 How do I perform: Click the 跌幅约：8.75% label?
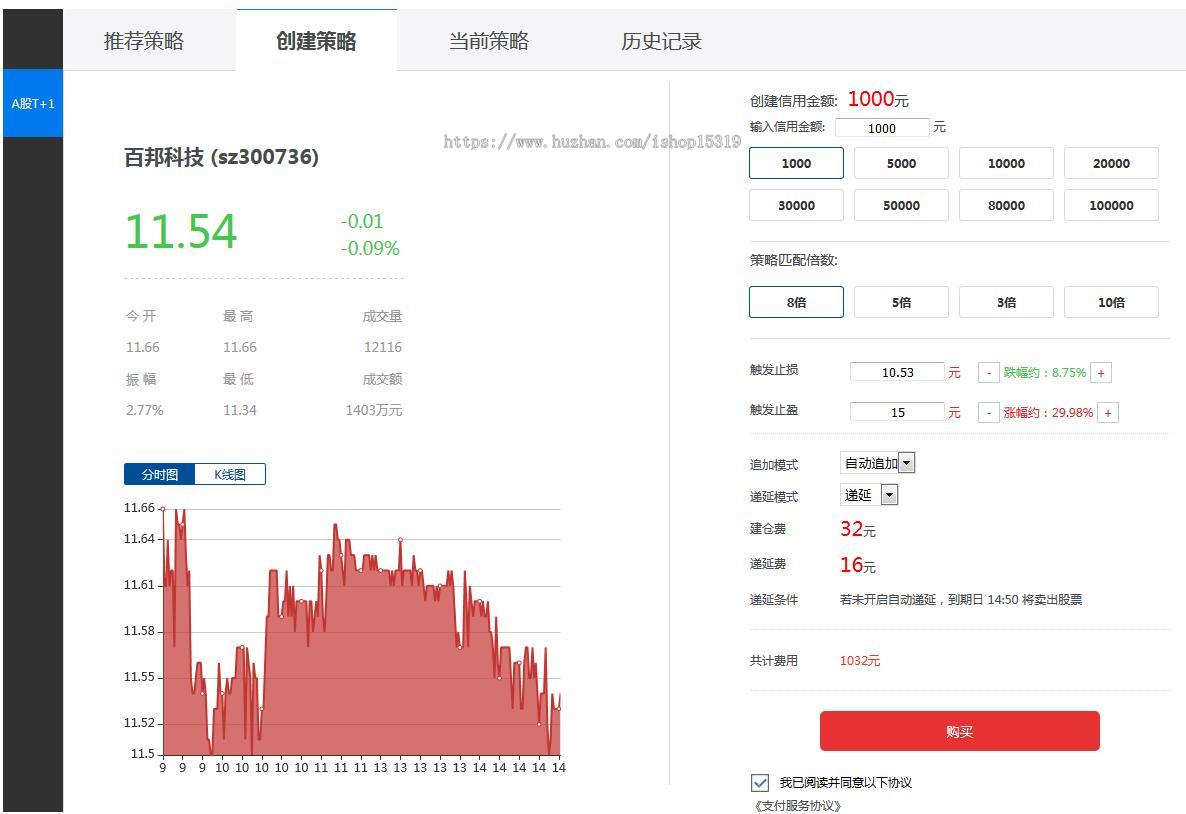(1045, 372)
